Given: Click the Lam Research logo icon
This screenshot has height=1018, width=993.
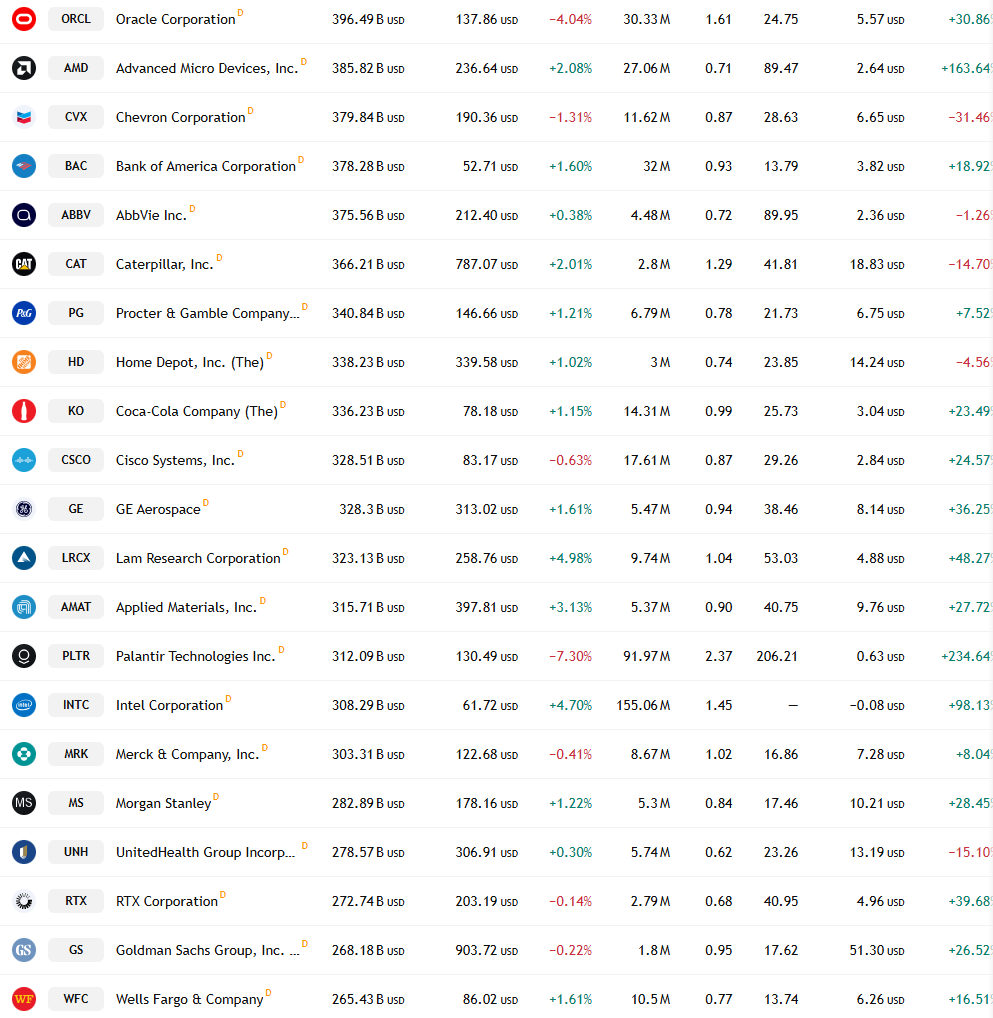Looking at the screenshot, I should tap(24, 558).
